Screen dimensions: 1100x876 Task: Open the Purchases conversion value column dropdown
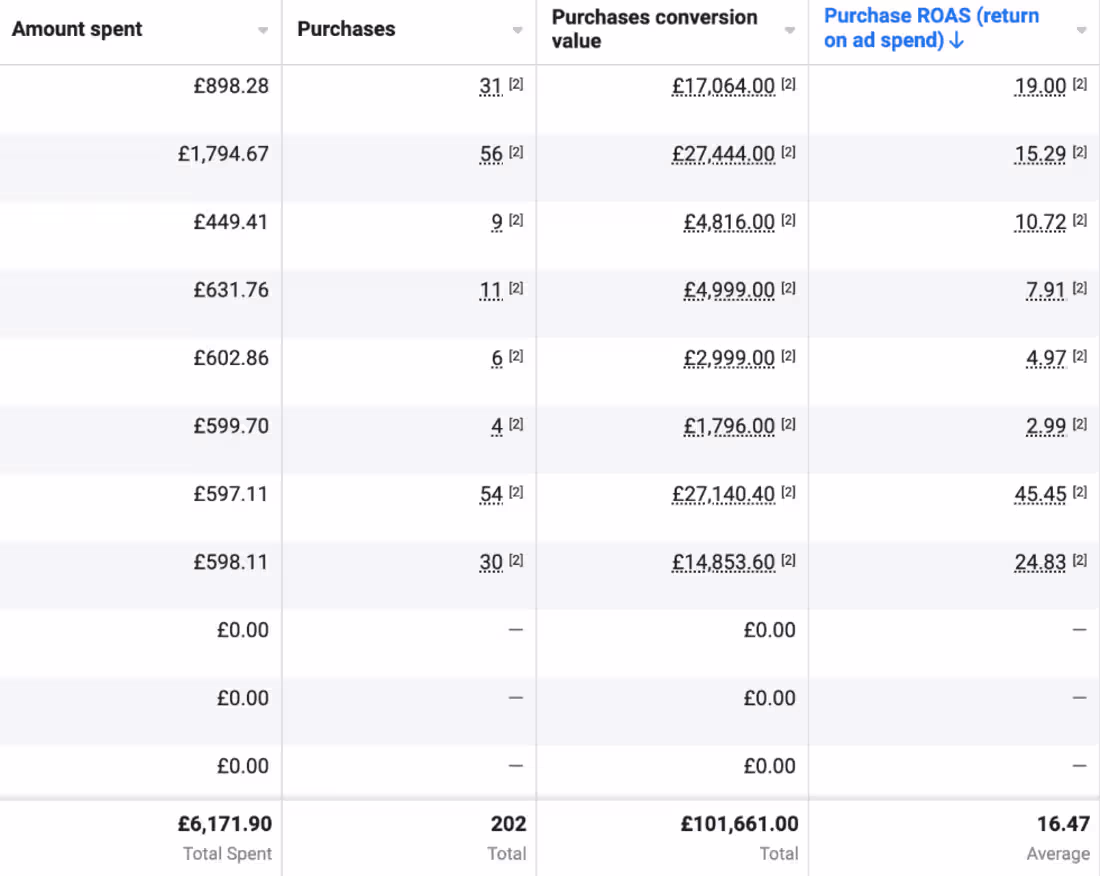(x=791, y=29)
